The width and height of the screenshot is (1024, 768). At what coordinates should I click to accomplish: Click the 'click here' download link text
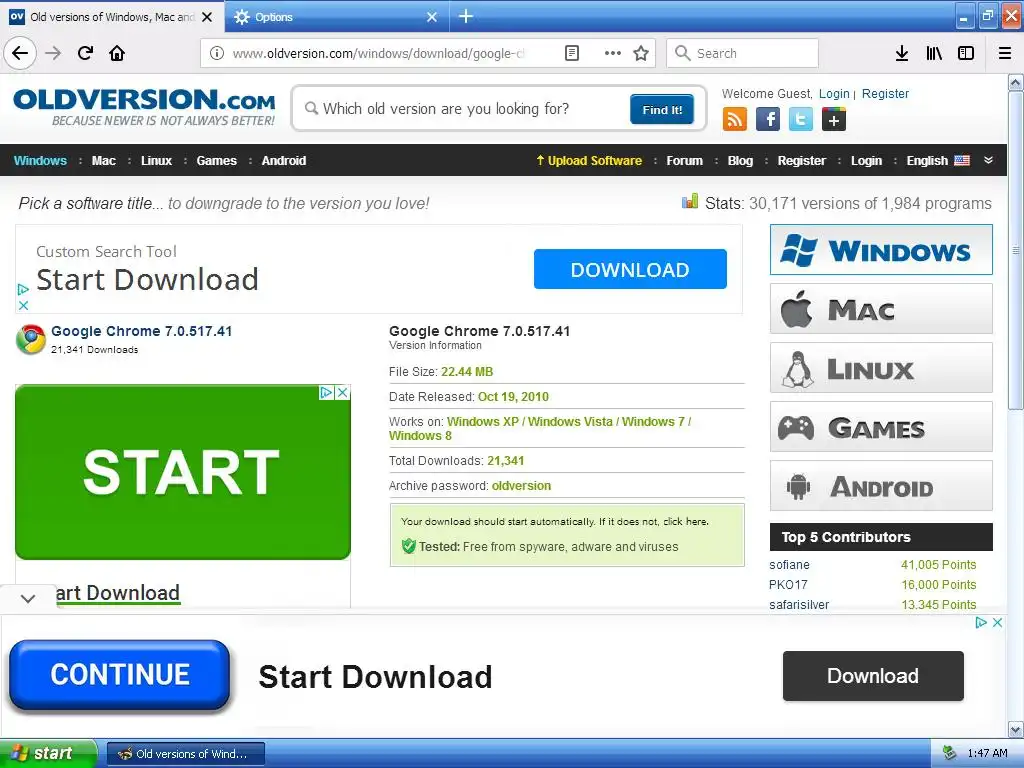pos(685,521)
